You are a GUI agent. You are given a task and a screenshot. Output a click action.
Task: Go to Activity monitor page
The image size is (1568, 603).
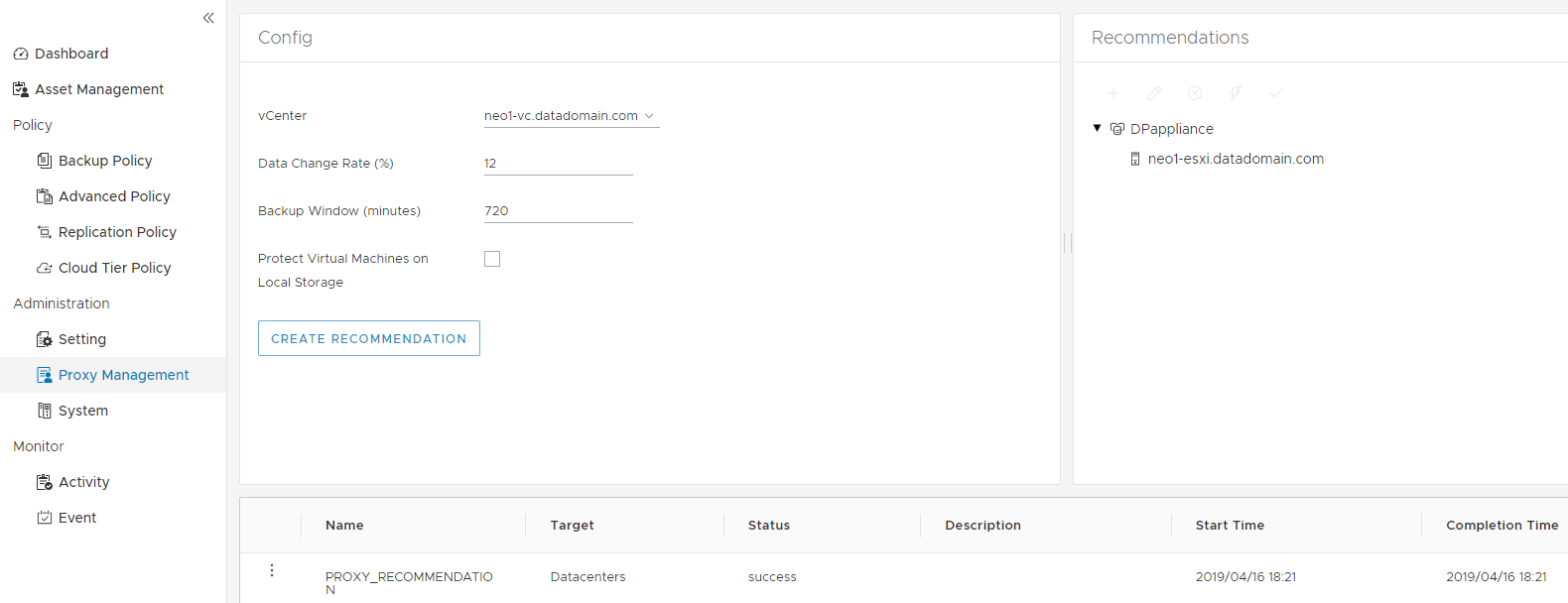tap(83, 482)
